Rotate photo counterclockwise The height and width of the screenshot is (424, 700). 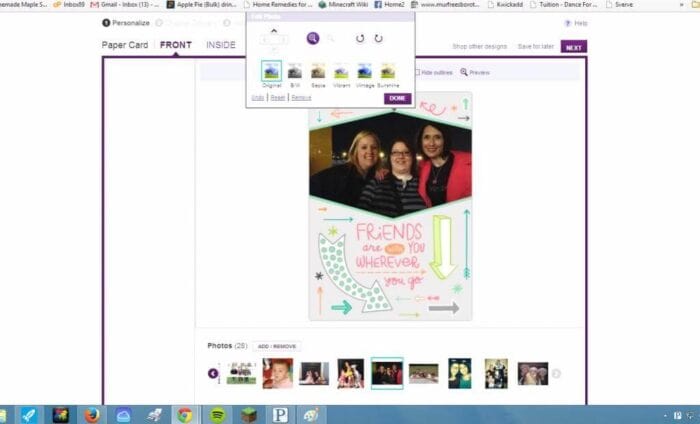[360, 38]
